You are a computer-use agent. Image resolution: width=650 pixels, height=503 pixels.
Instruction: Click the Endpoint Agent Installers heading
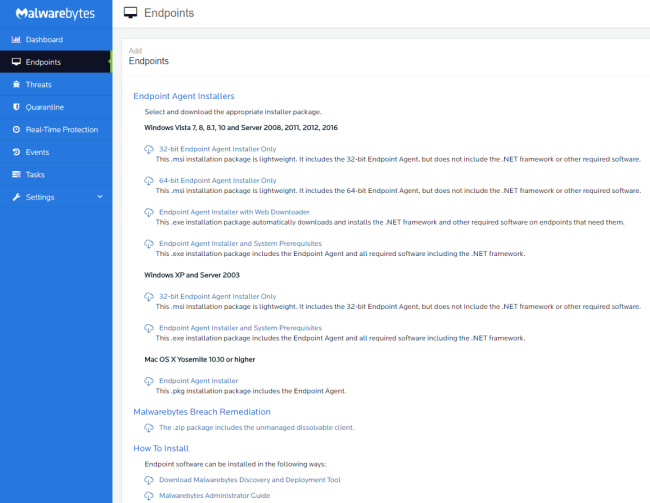pos(184,96)
